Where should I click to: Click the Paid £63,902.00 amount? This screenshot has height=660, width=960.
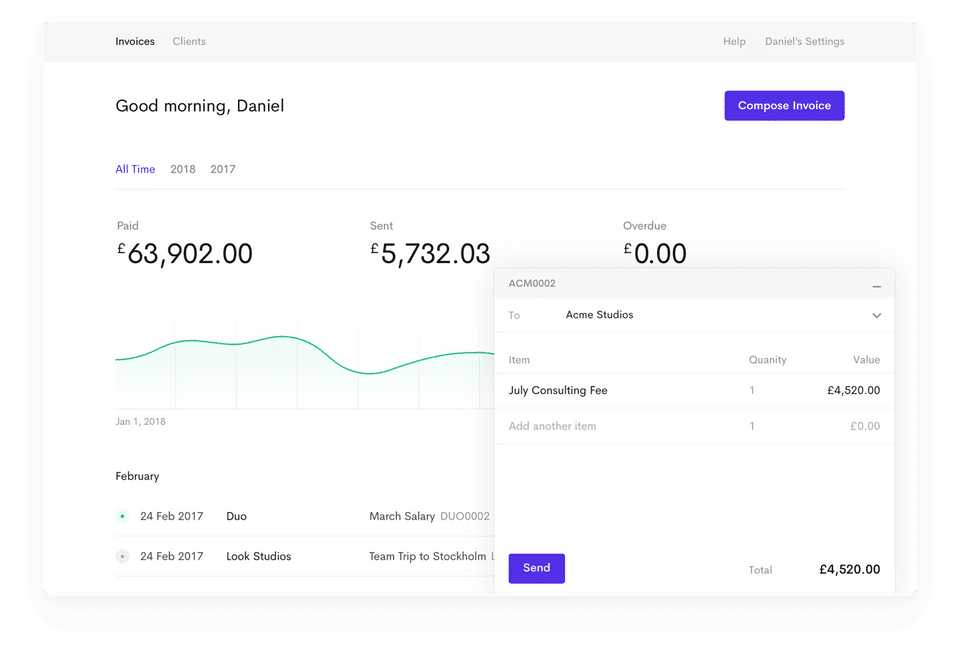pyautogui.click(x=184, y=253)
